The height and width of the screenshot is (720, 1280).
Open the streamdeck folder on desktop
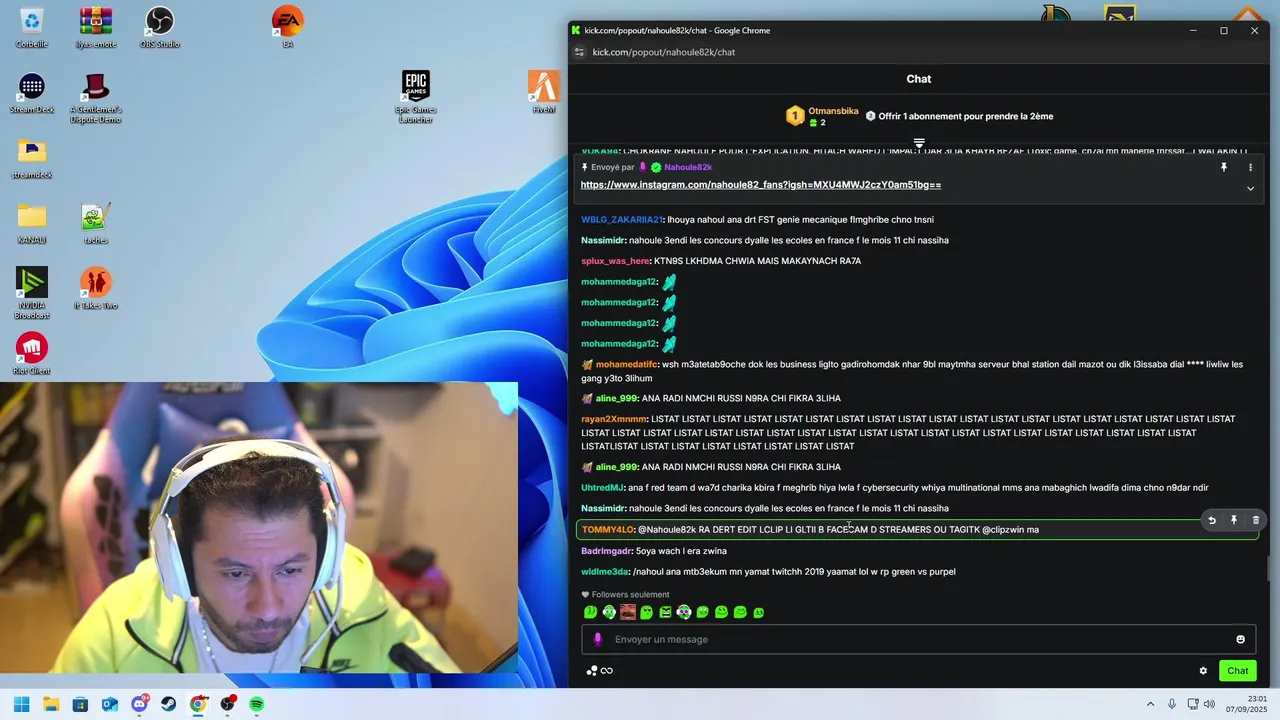[x=32, y=158]
